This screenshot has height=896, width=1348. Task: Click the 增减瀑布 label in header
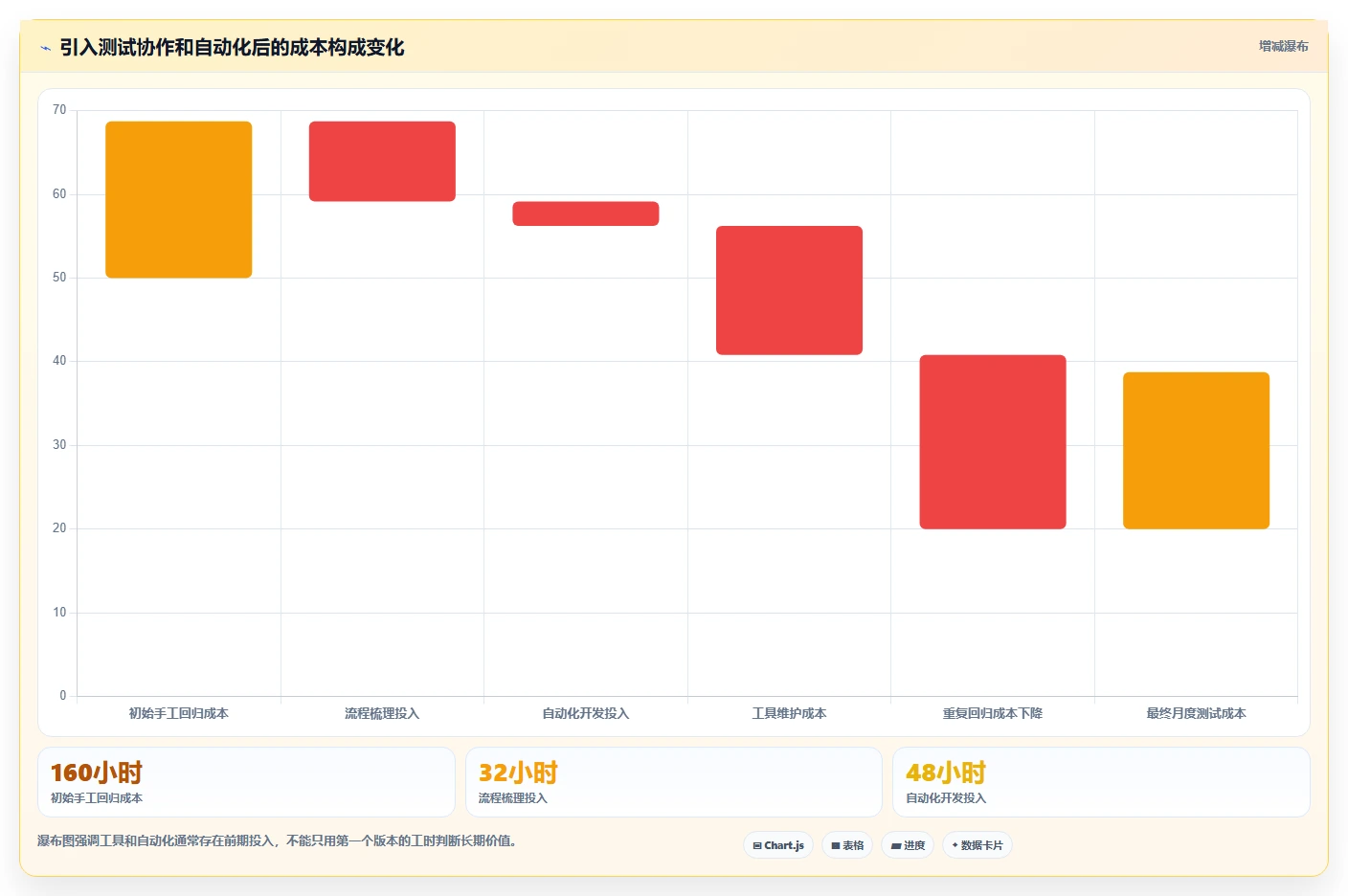(1283, 46)
